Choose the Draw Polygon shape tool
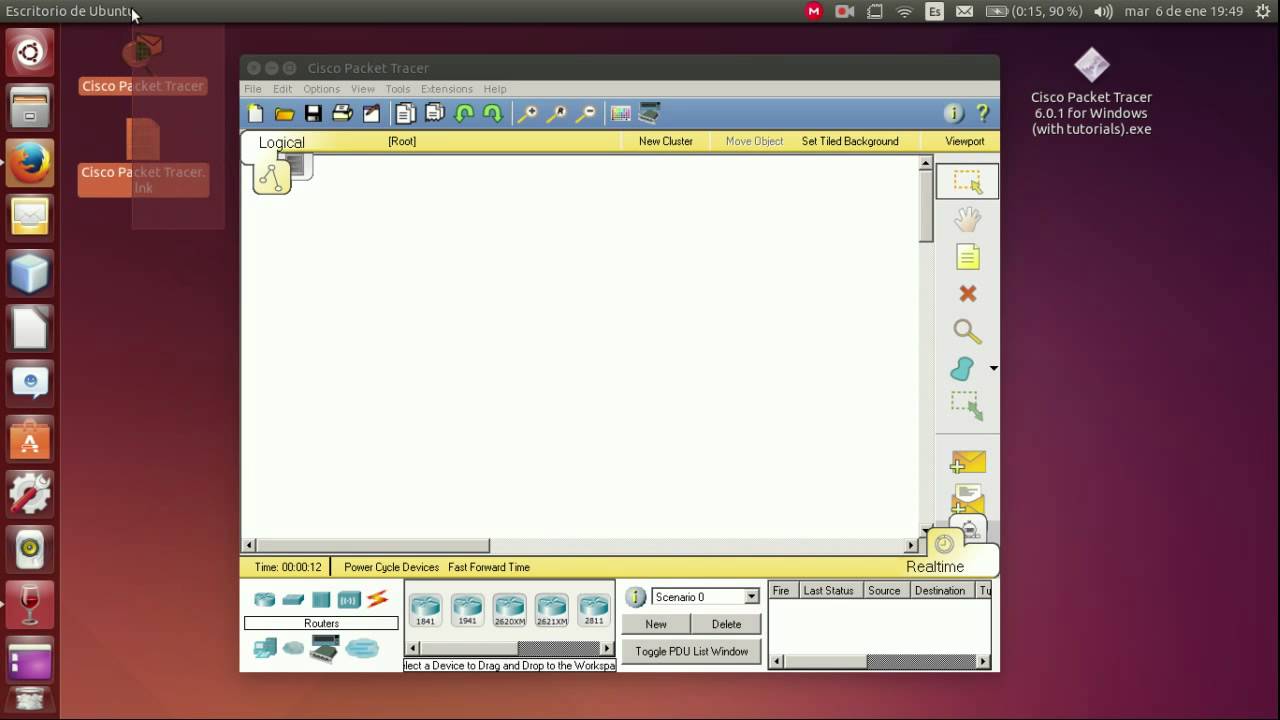 (x=962, y=369)
